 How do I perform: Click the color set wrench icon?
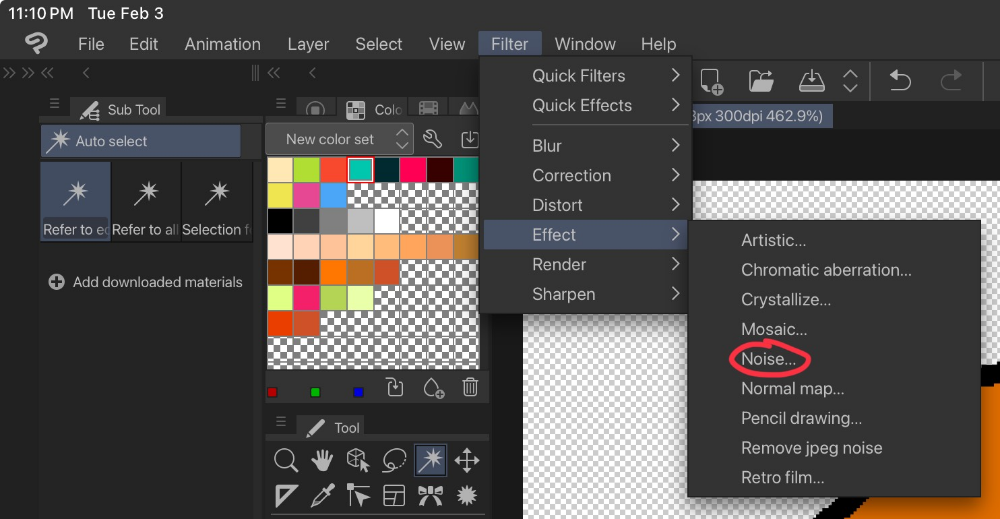point(432,139)
